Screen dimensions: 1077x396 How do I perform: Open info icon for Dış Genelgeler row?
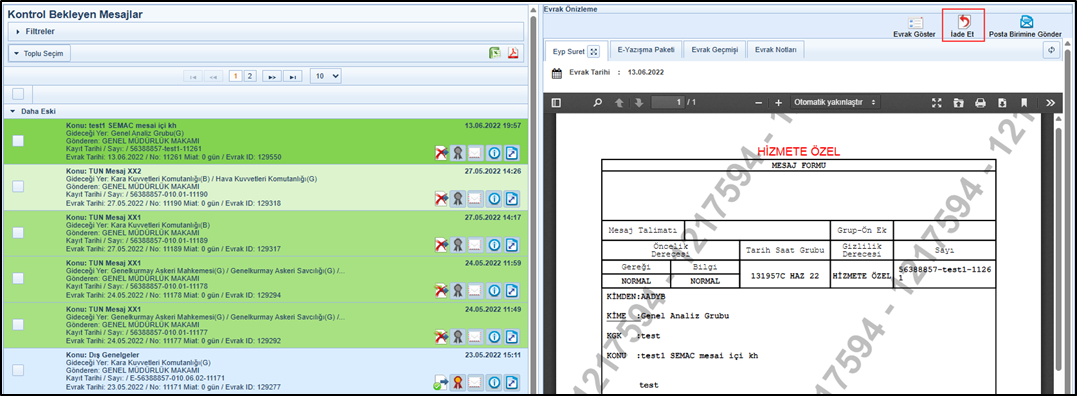[493, 382]
